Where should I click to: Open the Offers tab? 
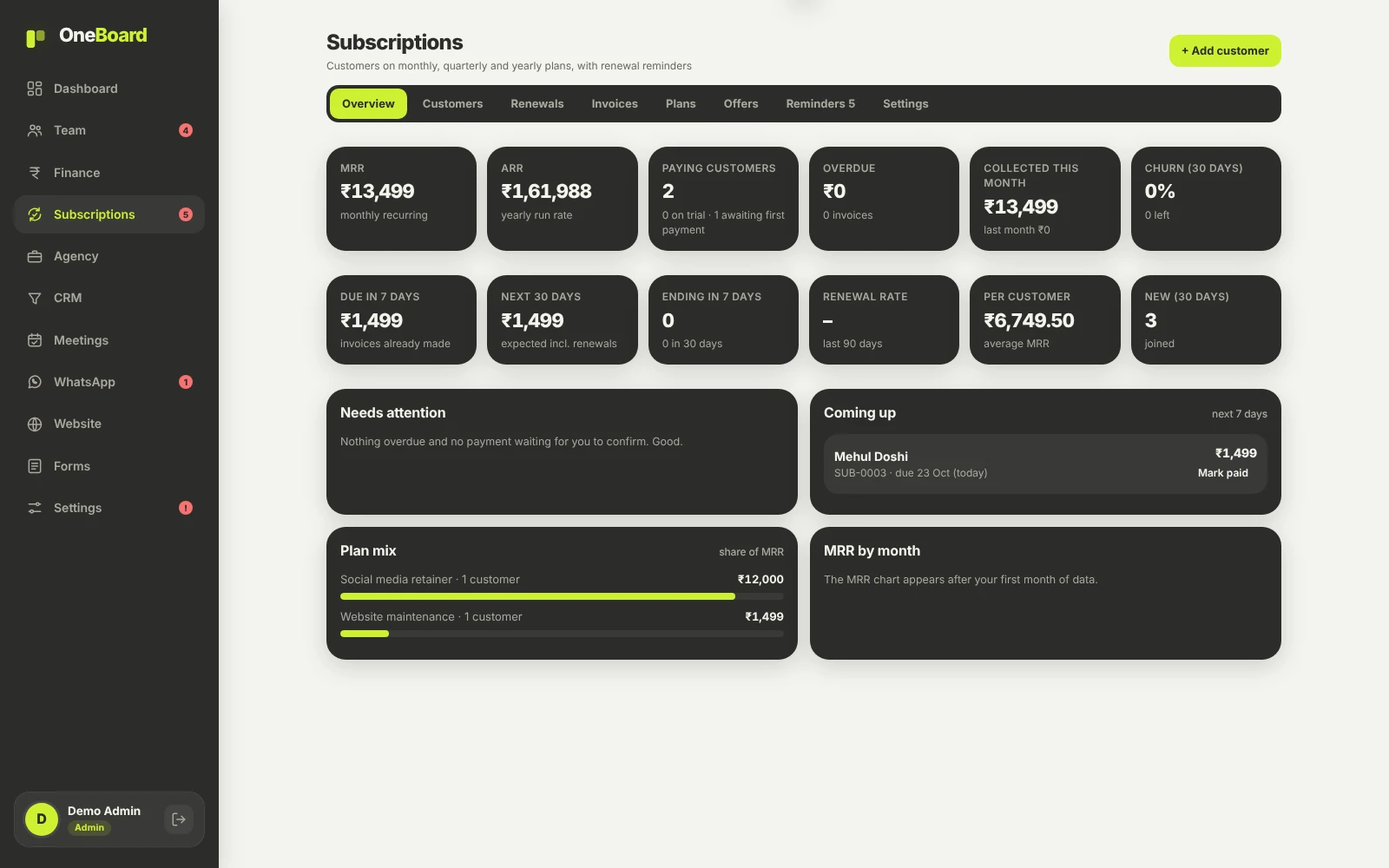741,103
